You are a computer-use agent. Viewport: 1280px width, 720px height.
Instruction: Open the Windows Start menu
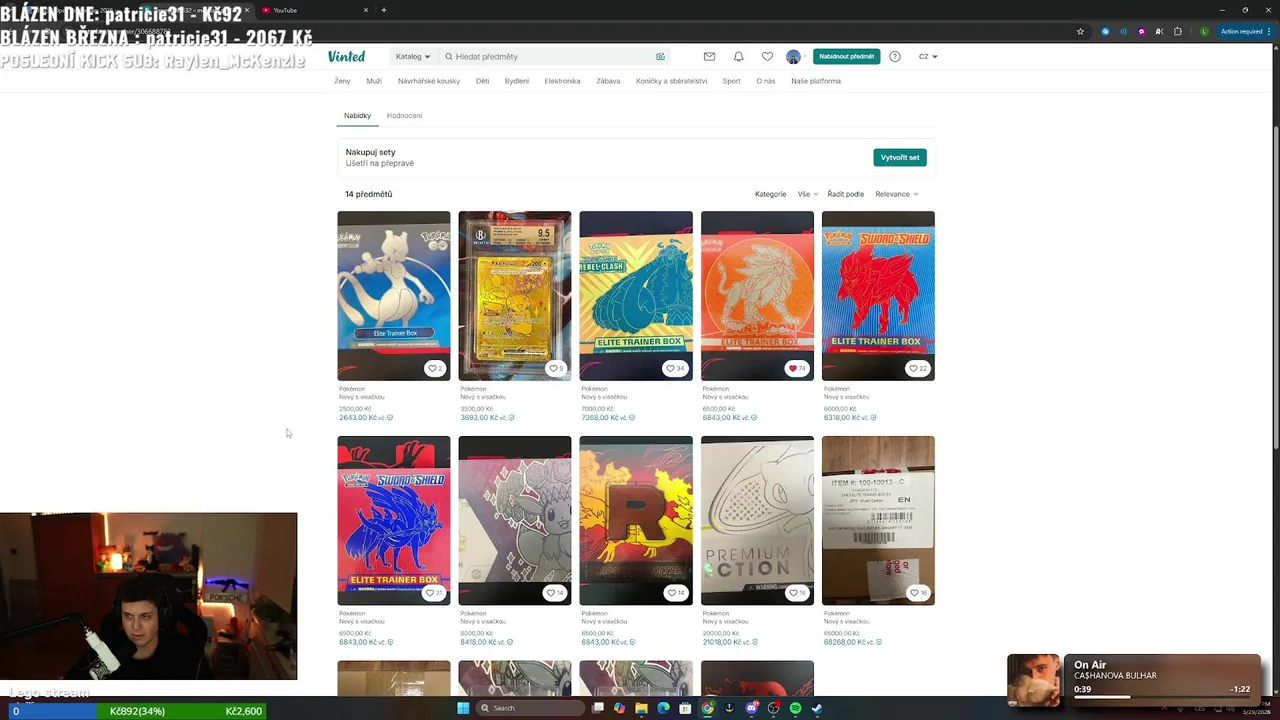pos(463,708)
